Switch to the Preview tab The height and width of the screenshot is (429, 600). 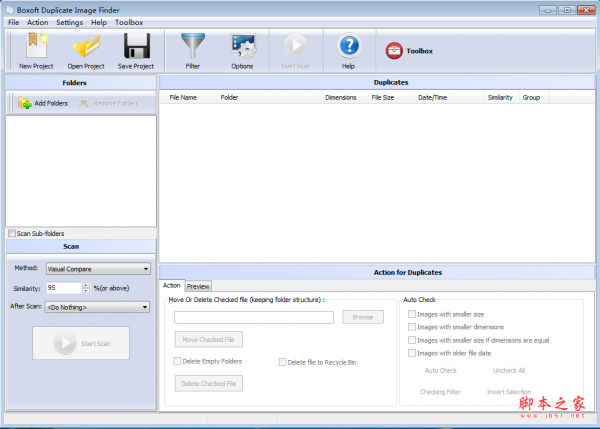198,286
